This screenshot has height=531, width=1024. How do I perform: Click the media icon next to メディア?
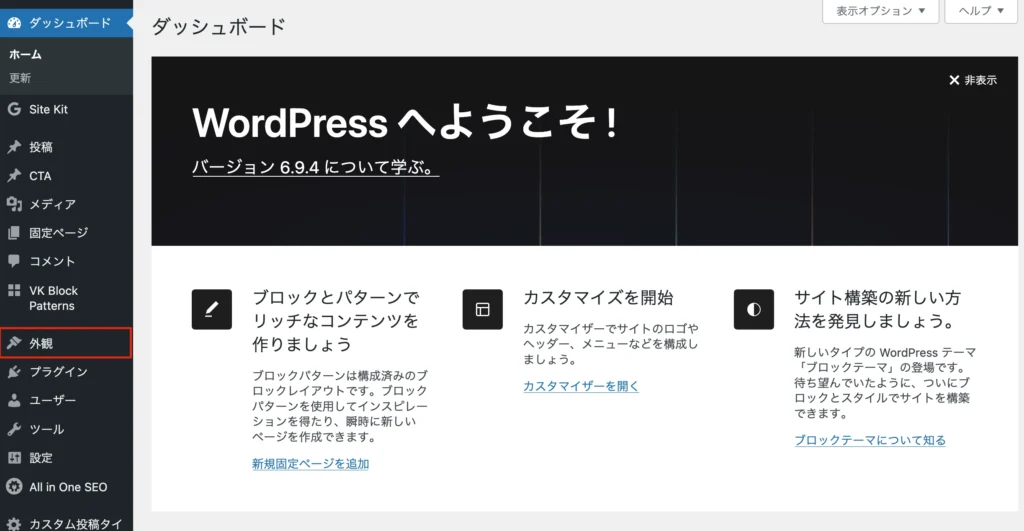coord(14,204)
